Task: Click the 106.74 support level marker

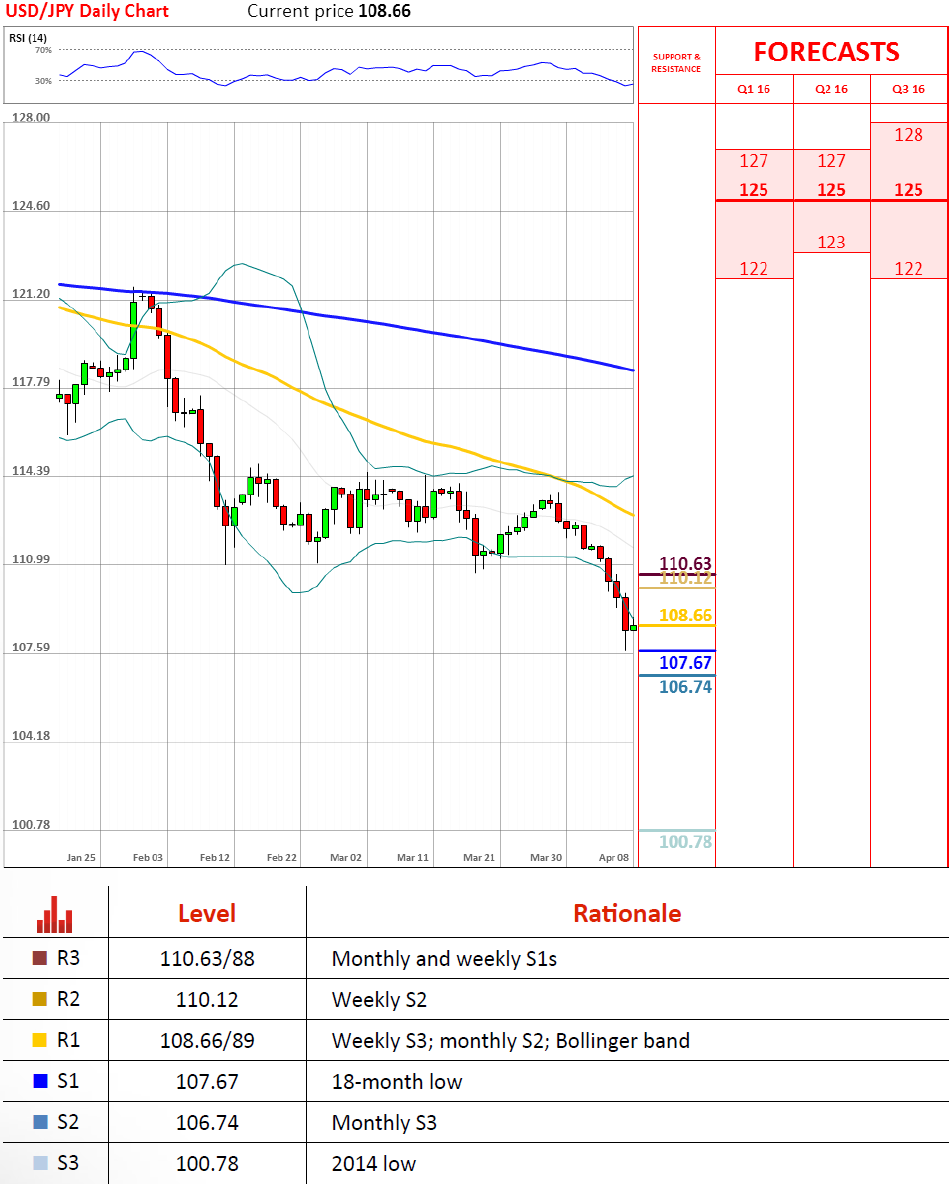Action: (x=685, y=687)
